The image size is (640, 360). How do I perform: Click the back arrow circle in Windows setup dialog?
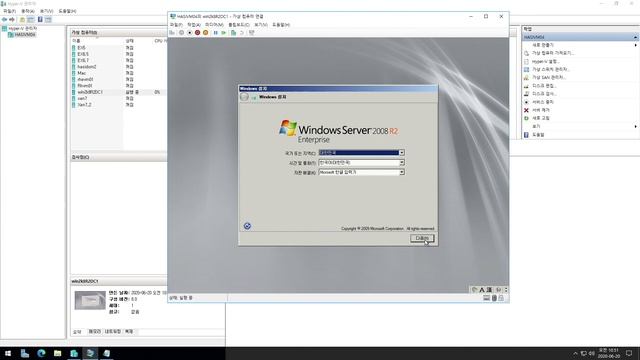[244, 97]
